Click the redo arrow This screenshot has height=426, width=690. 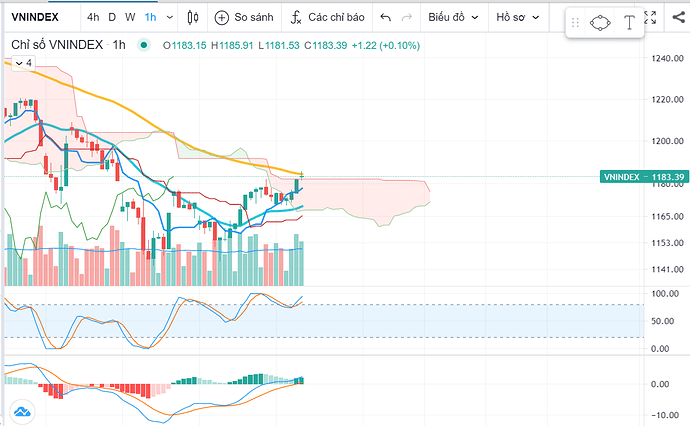(x=407, y=18)
